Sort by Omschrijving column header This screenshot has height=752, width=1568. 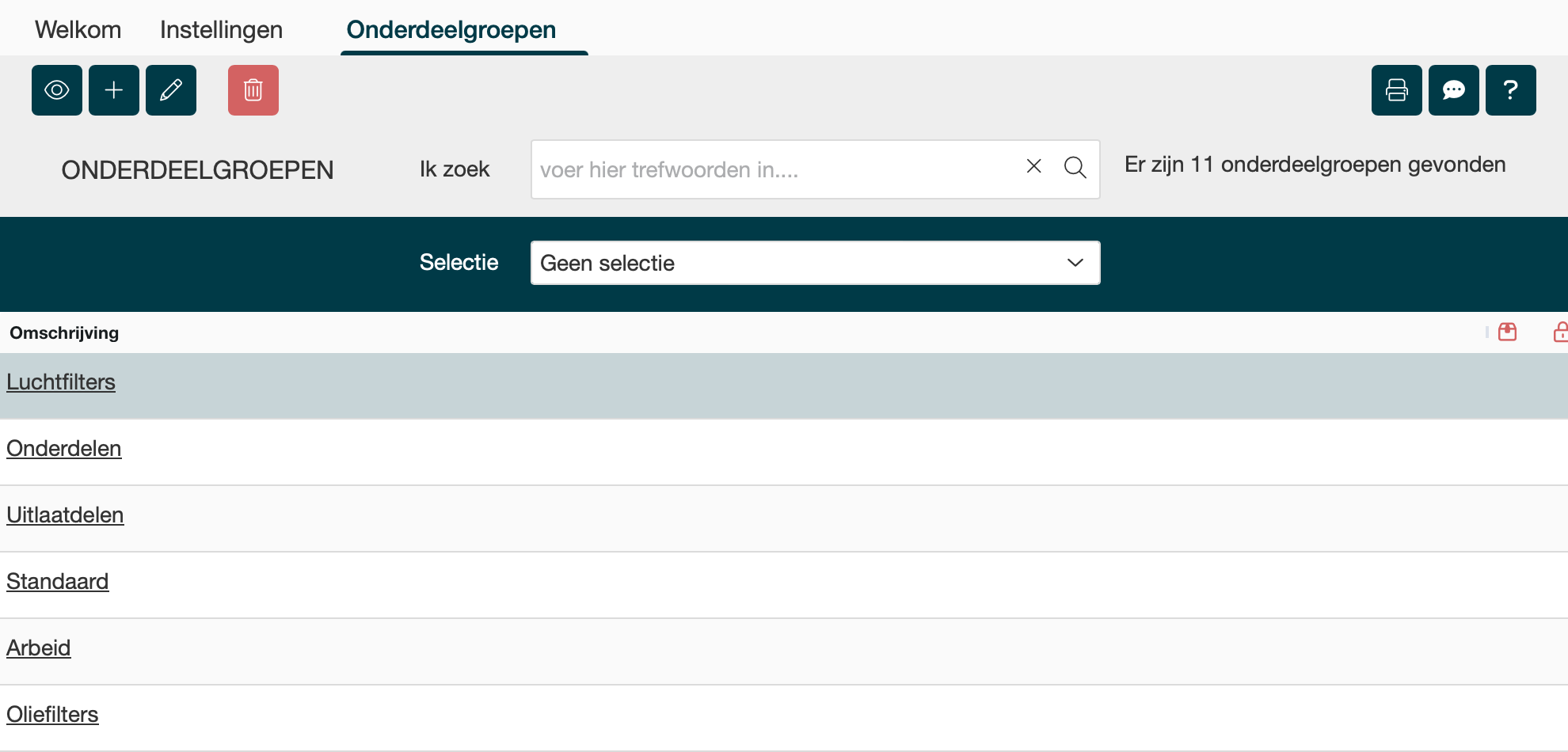click(64, 333)
